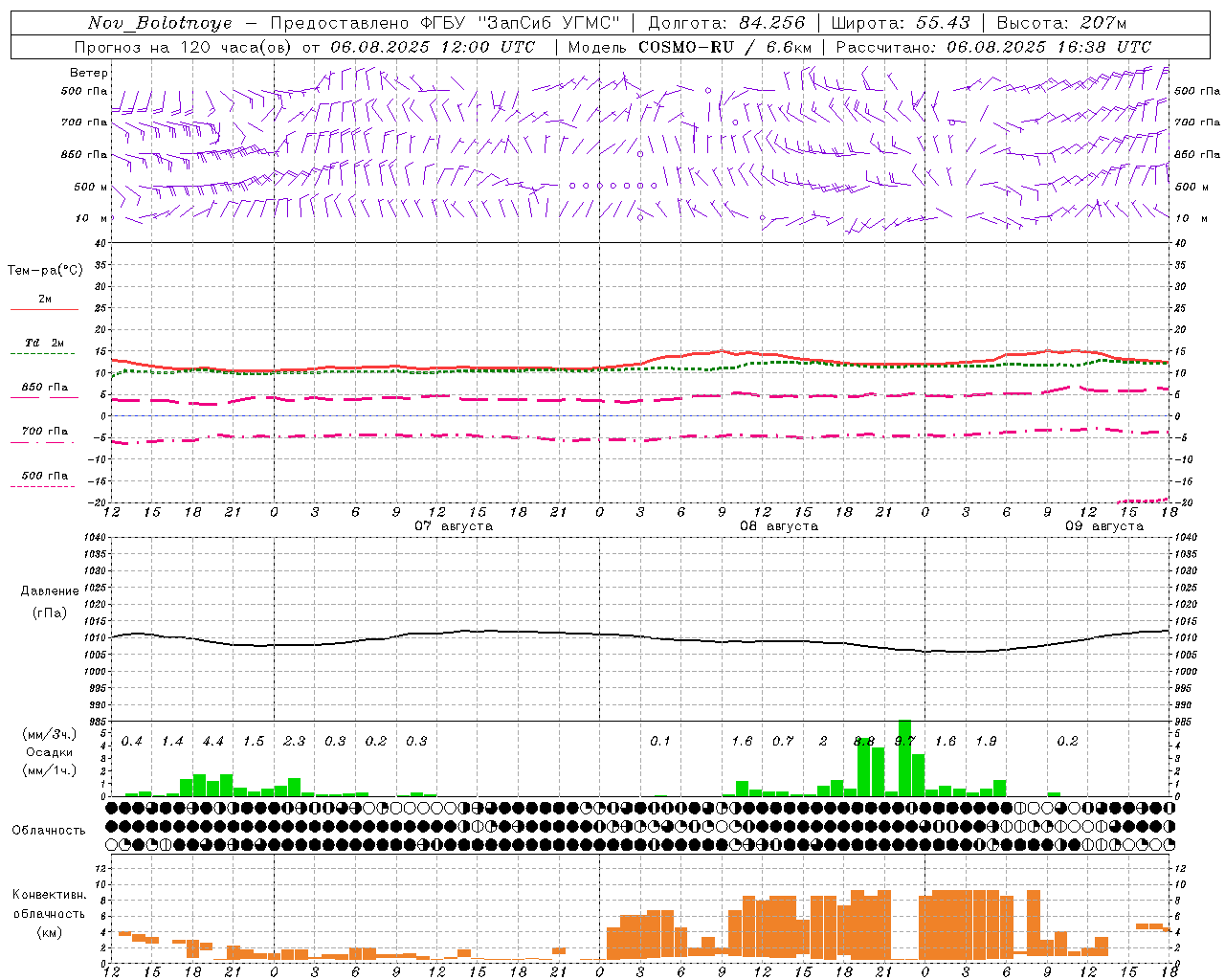The height and width of the screenshot is (980, 1225).
Task: Click the 'Конвективн.' label
Action: (x=49, y=895)
